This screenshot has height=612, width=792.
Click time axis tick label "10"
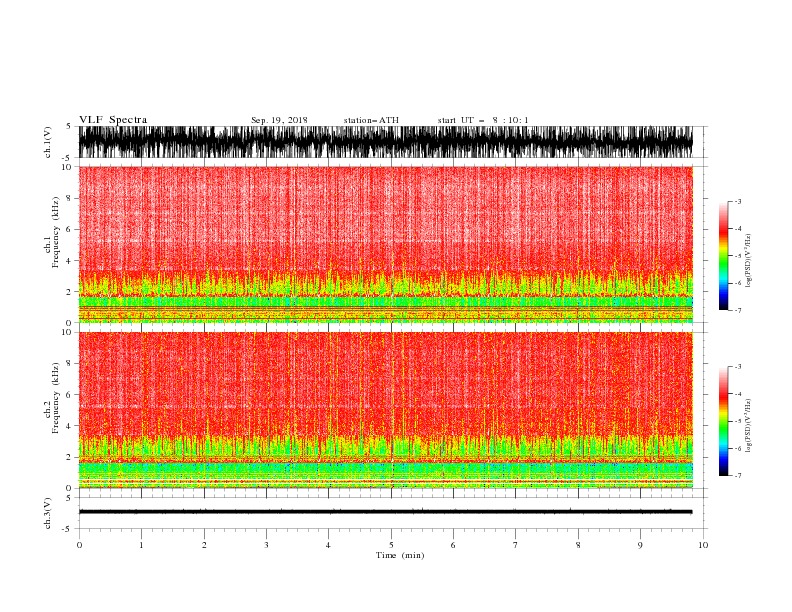click(703, 545)
